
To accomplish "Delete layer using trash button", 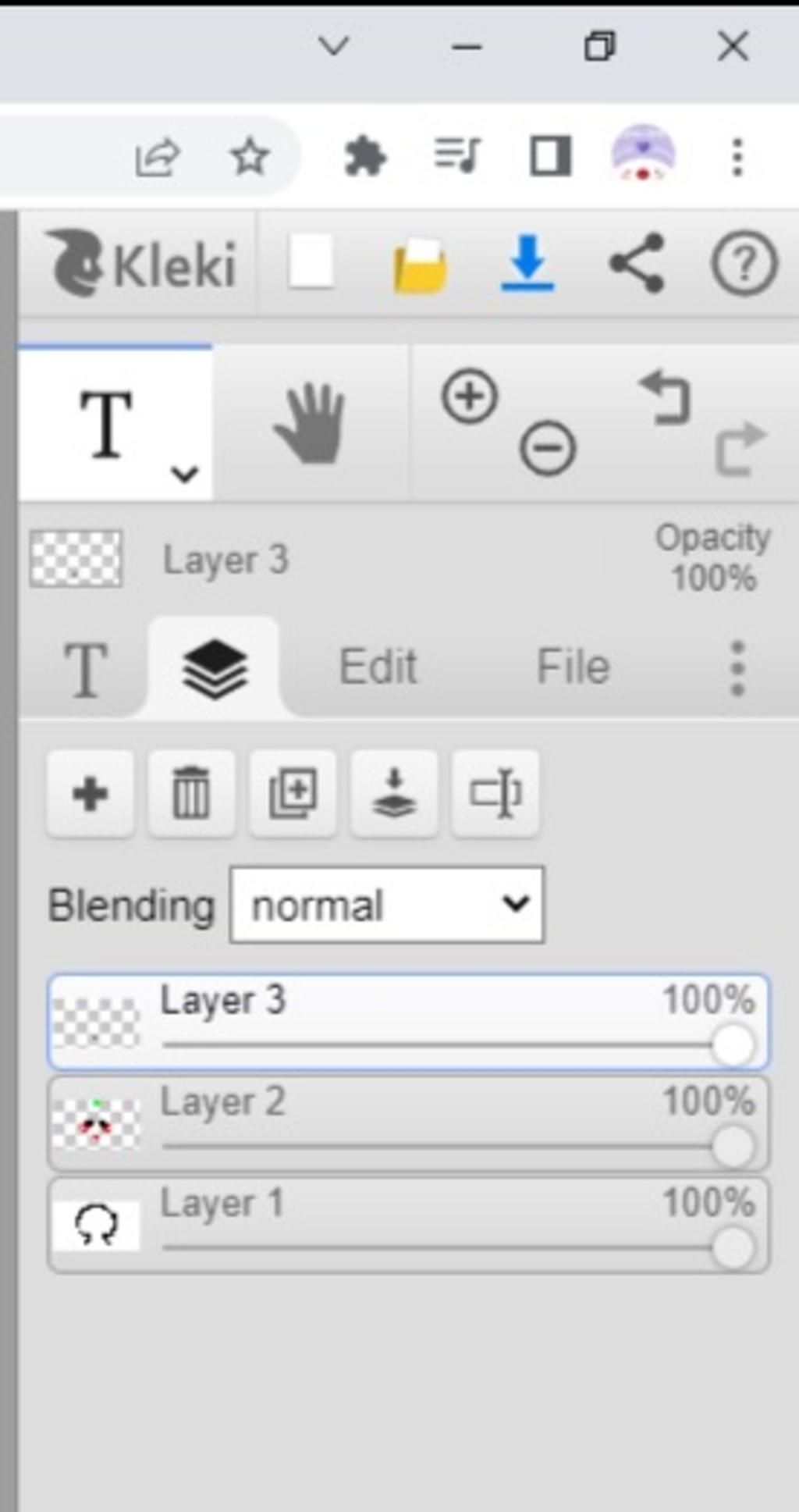I will point(191,794).
